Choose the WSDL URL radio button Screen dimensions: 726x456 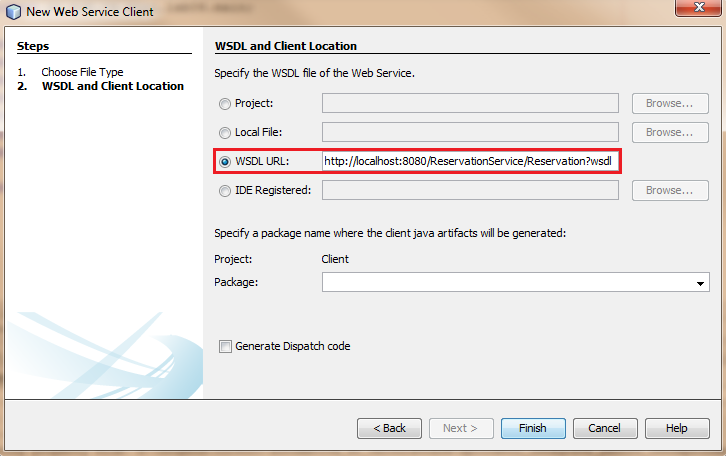[x=225, y=162]
